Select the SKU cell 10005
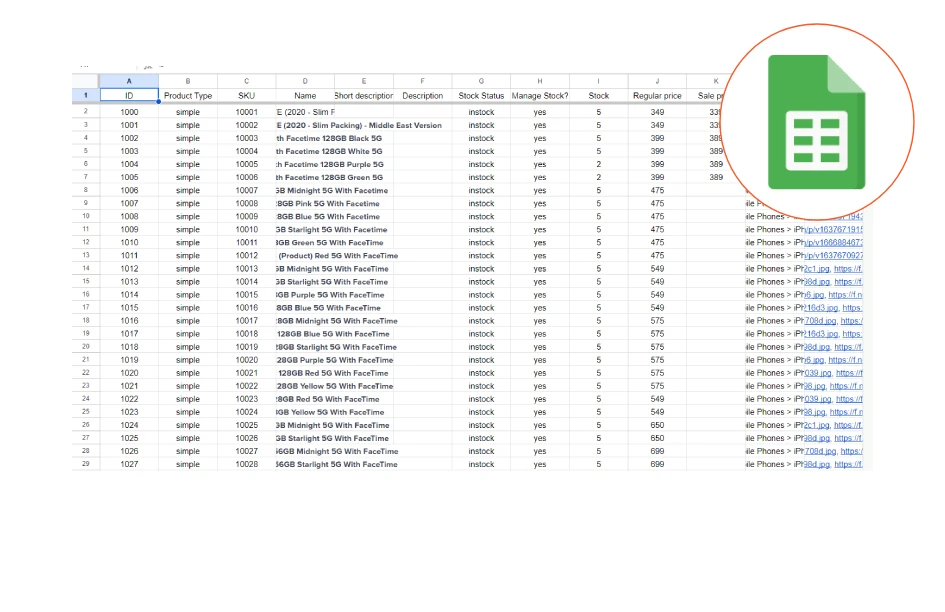945x612 pixels. [x=246, y=164]
